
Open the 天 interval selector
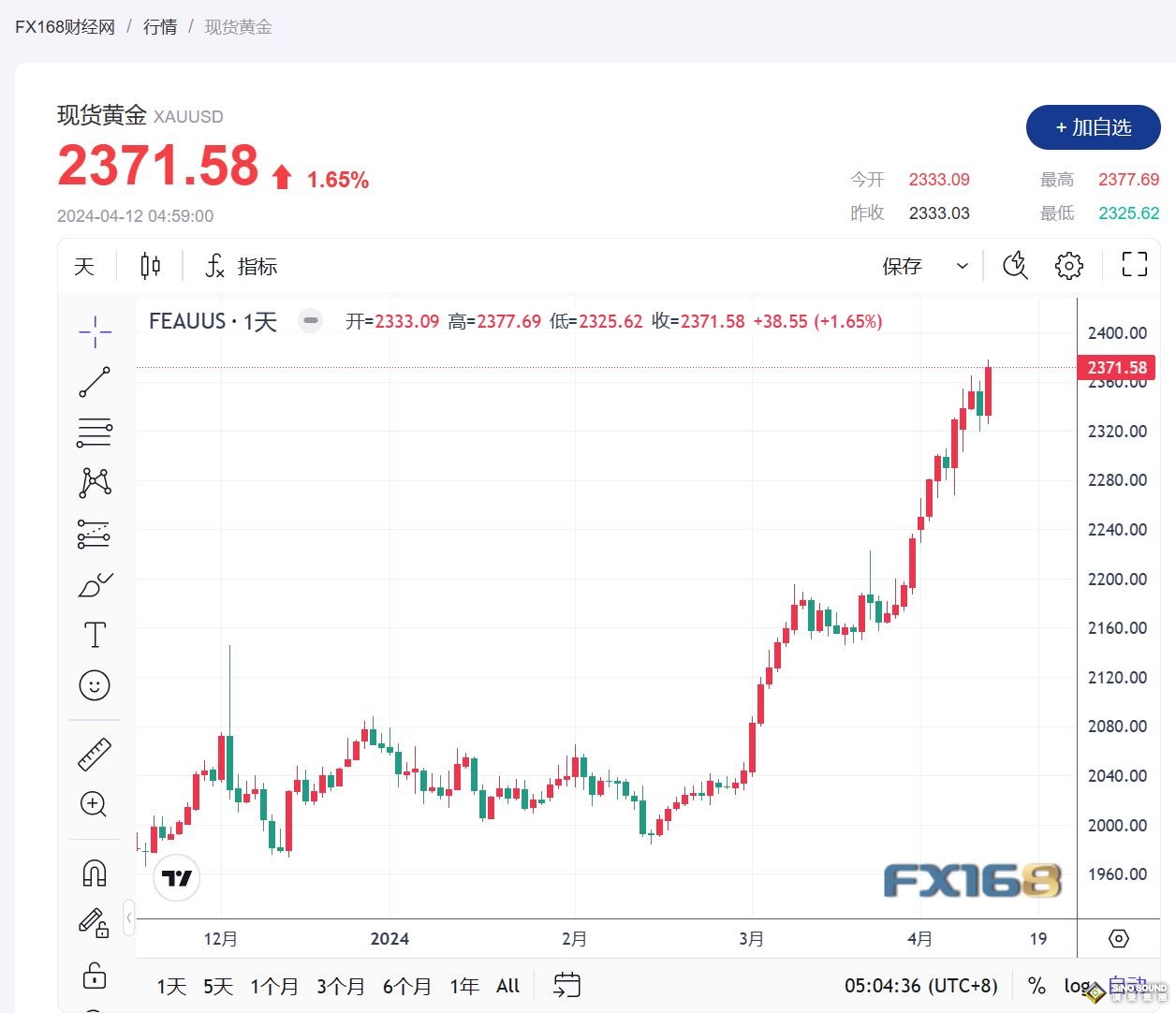[83, 266]
